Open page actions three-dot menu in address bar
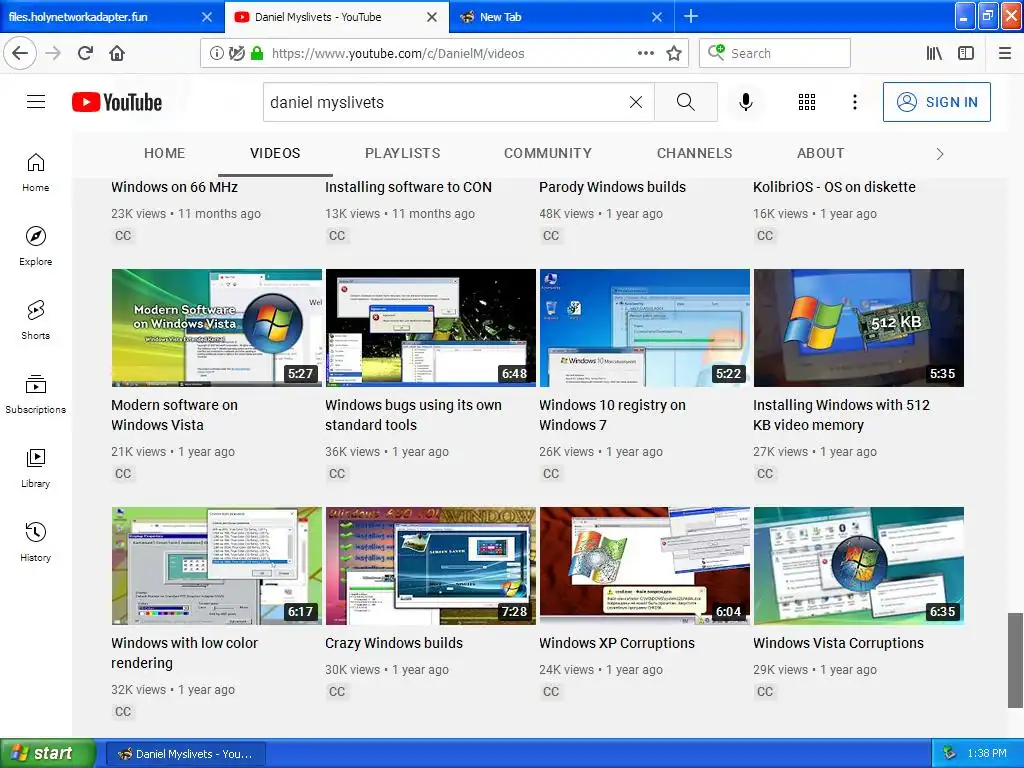This screenshot has width=1024, height=768. [x=645, y=54]
